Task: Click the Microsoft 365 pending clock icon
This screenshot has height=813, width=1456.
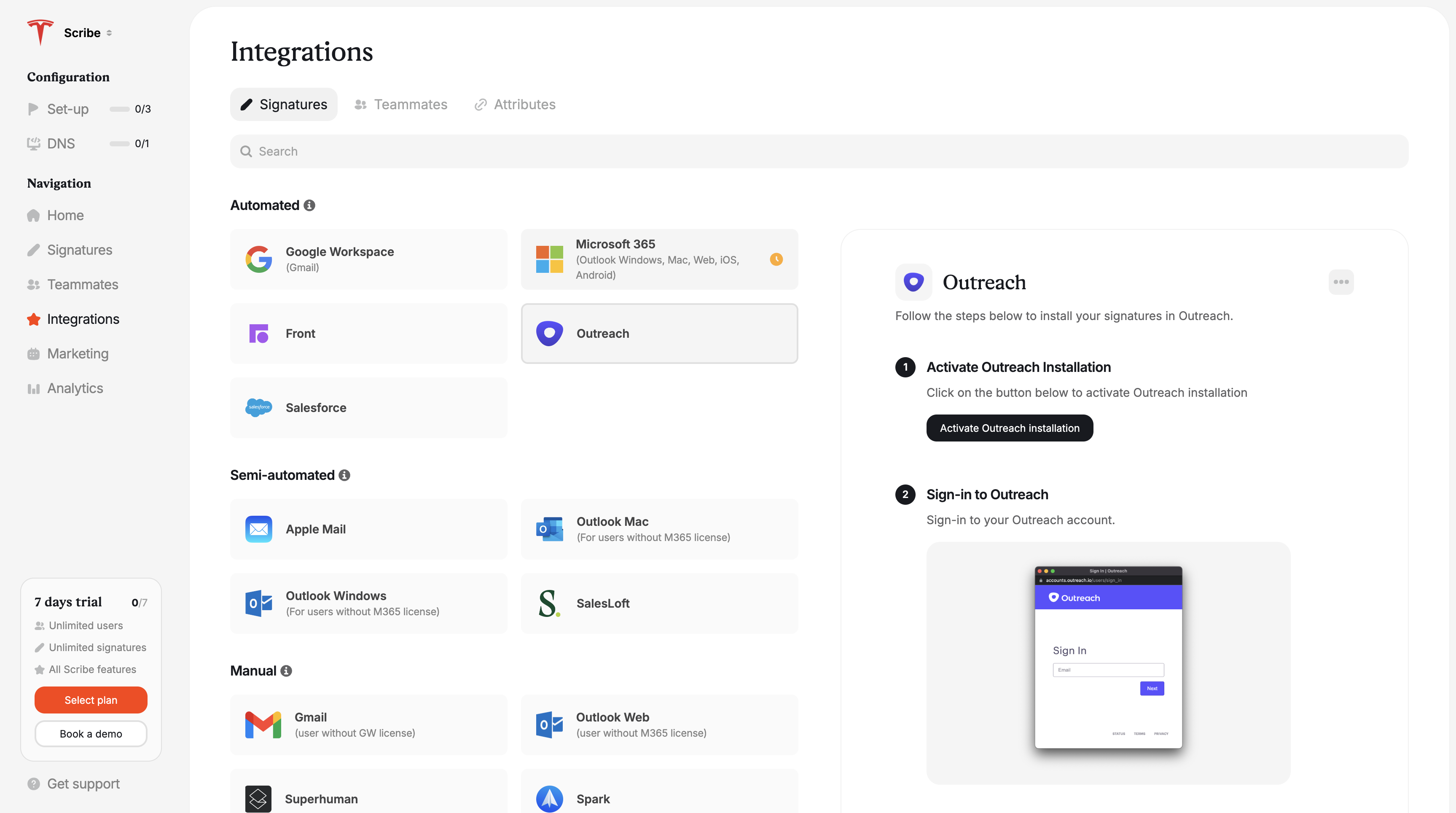Action: click(x=776, y=259)
